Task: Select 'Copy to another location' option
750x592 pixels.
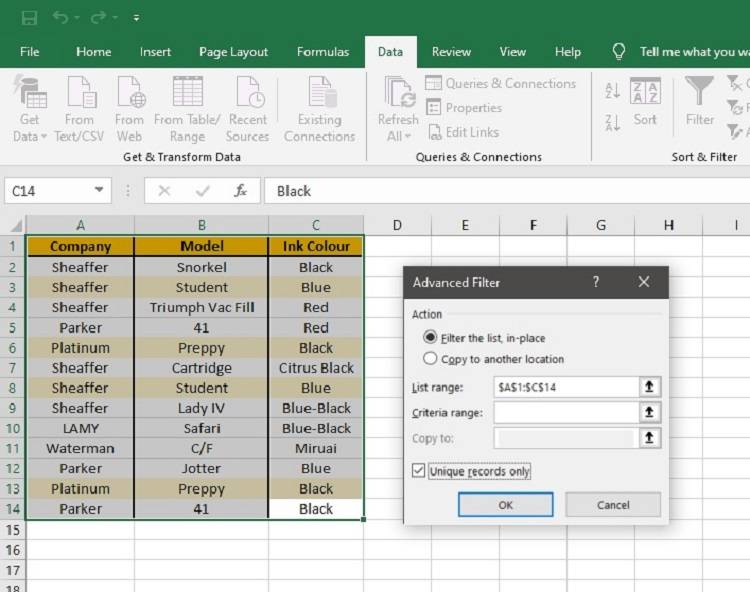Action: click(x=431, y=359)
